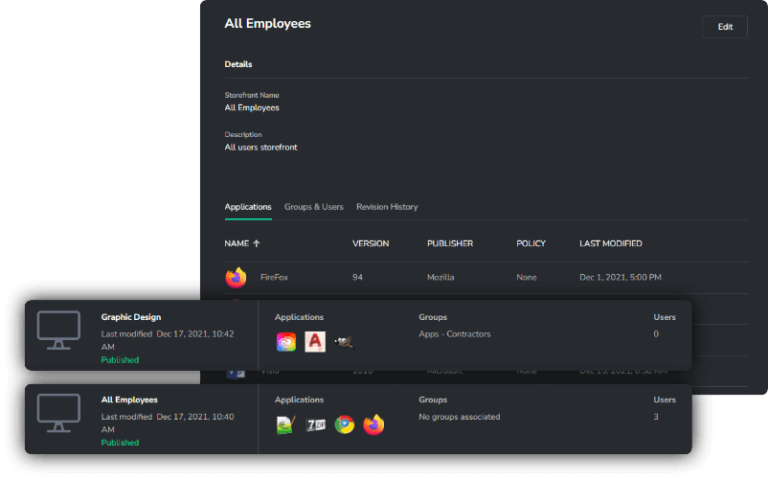The width and height of the screenshot is (768, 479).
Task: Open the Graphic Design storefront title
Action: point(131,317)
